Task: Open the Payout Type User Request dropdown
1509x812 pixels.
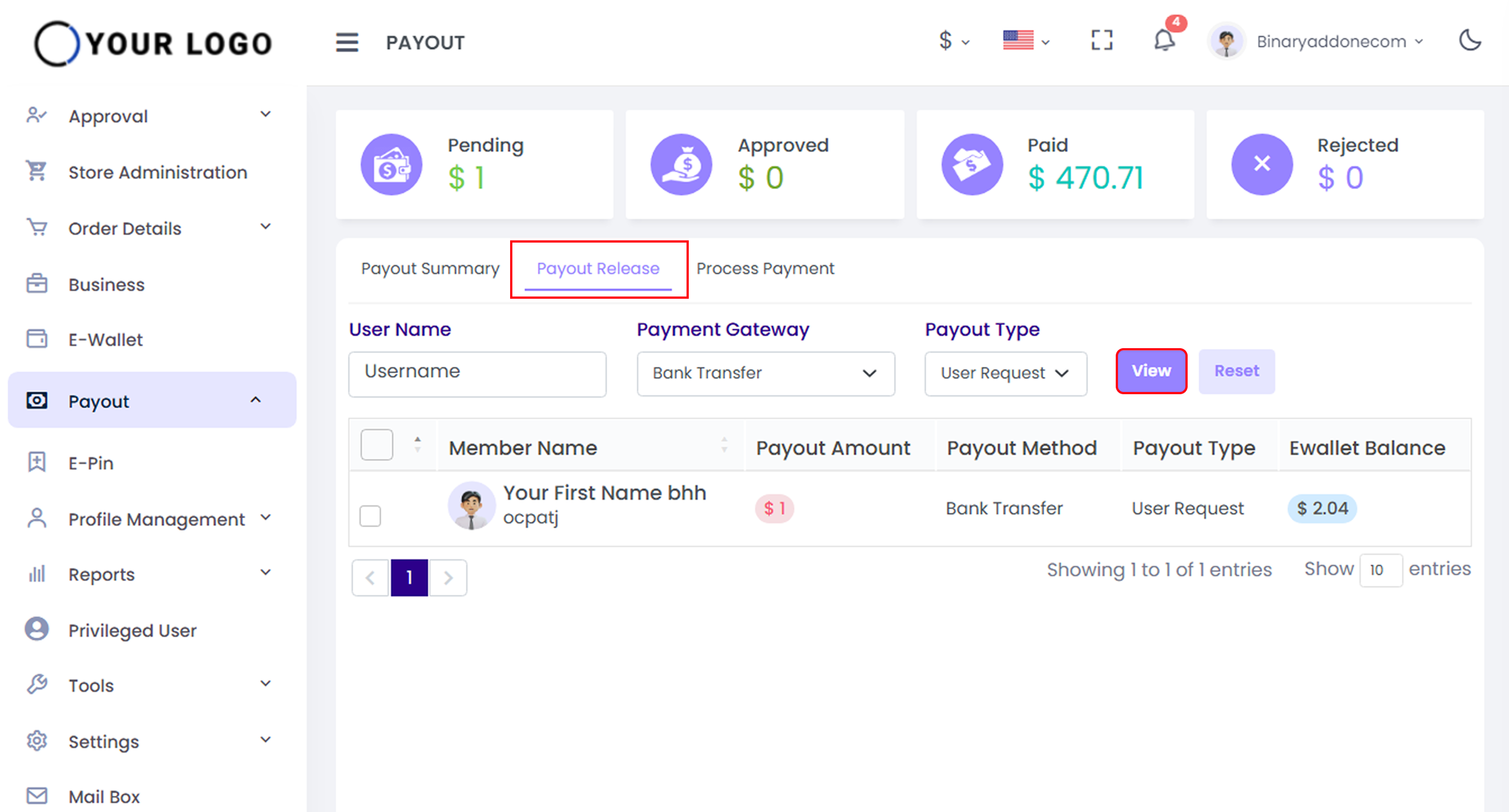Action: tap(1005, 373)
